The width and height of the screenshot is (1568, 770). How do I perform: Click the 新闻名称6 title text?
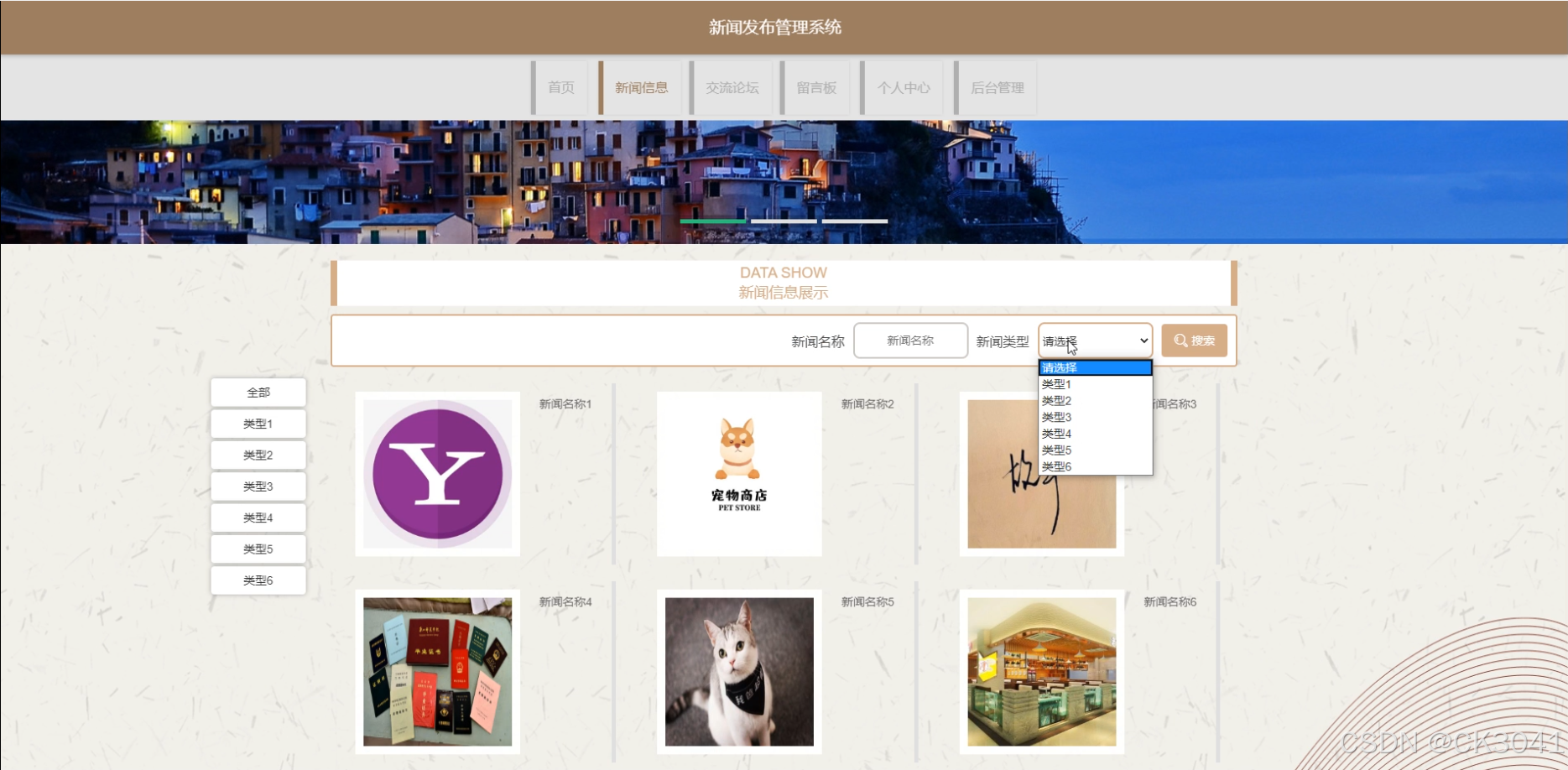tap(1170, 602)
